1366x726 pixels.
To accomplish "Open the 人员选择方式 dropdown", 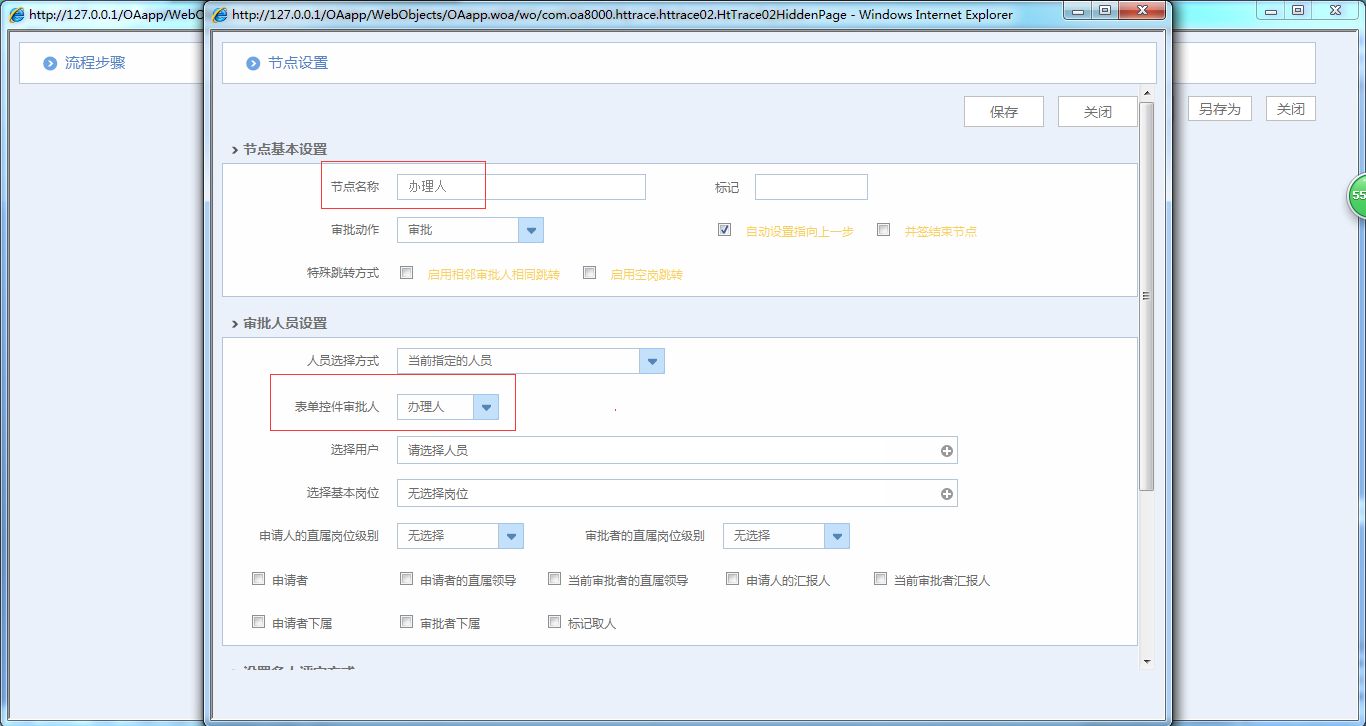I will 651,361.
